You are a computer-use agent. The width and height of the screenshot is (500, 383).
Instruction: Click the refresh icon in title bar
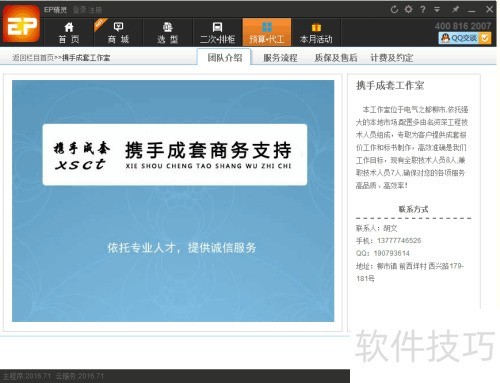pyautogui.click(x=394, y=9)
